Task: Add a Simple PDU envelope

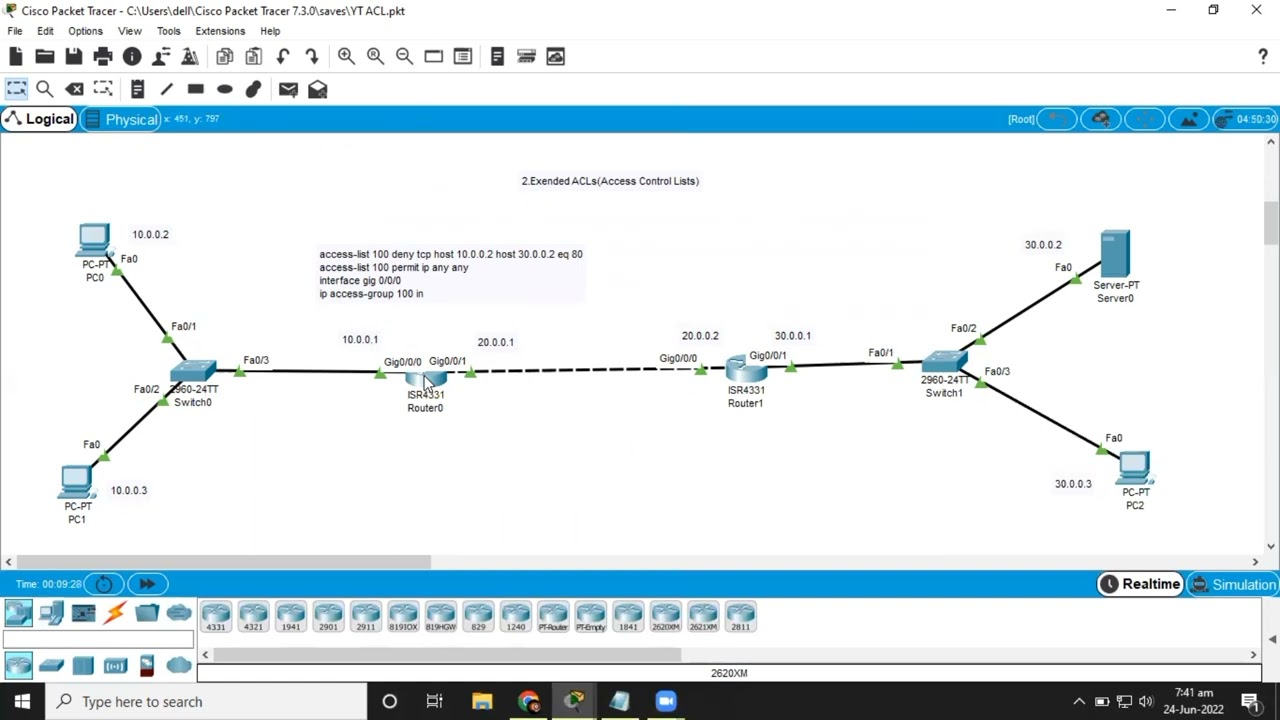Action: [x=288, y=90]
